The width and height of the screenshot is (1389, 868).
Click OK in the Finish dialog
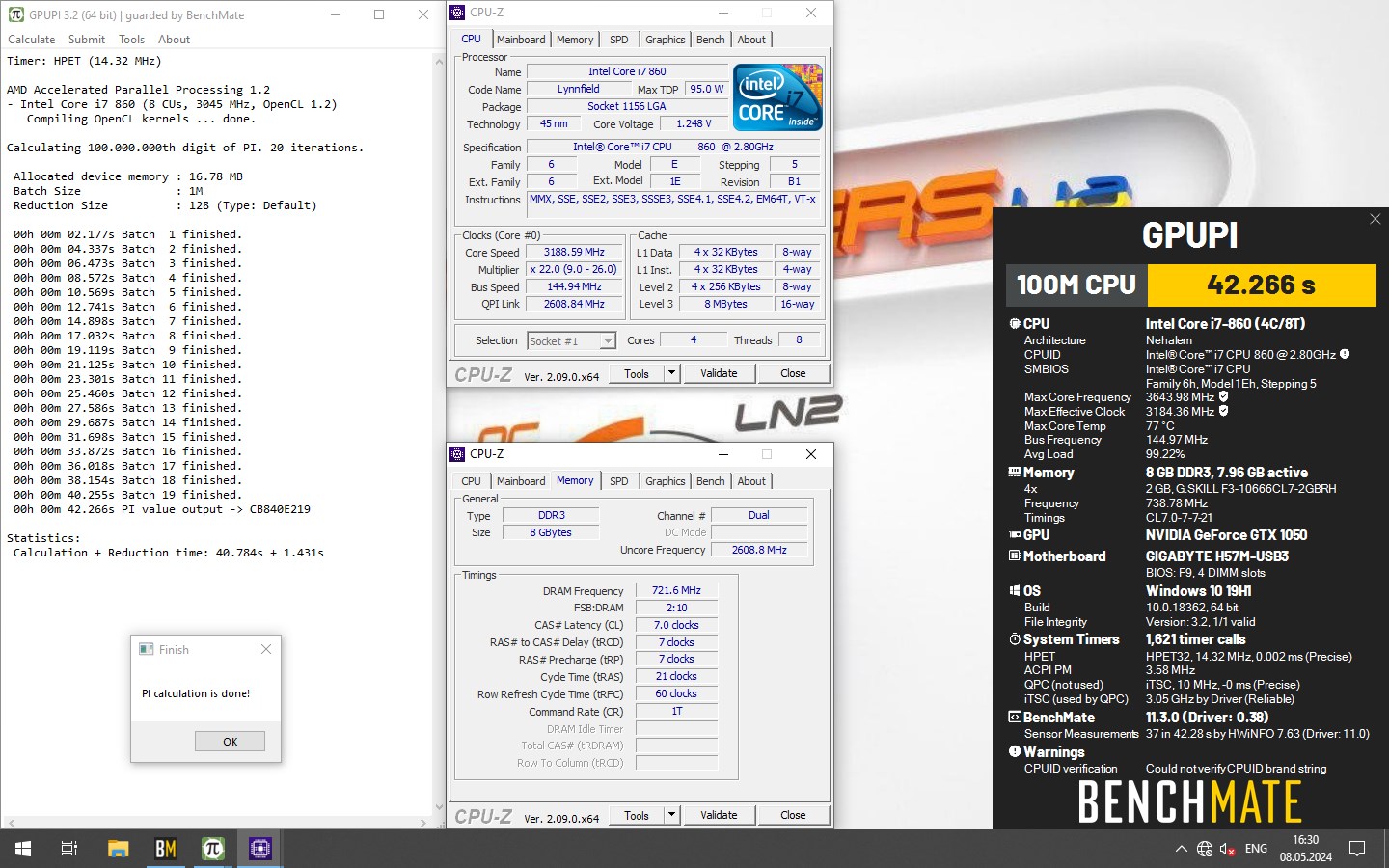coord(230,742)
